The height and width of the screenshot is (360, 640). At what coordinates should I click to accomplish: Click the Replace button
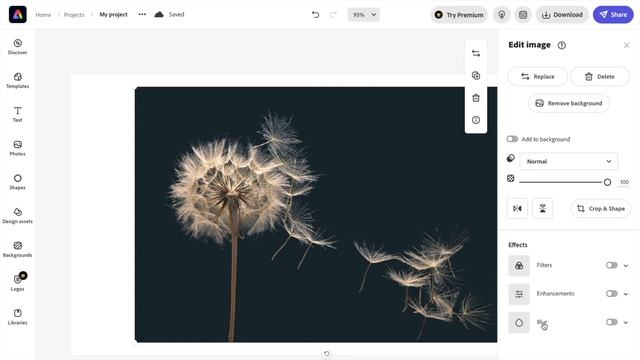538,77
